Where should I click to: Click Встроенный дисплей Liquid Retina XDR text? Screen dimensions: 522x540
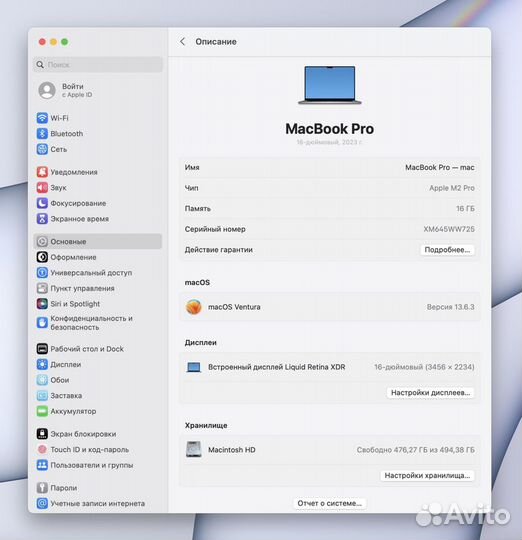(x=276, y=367)
